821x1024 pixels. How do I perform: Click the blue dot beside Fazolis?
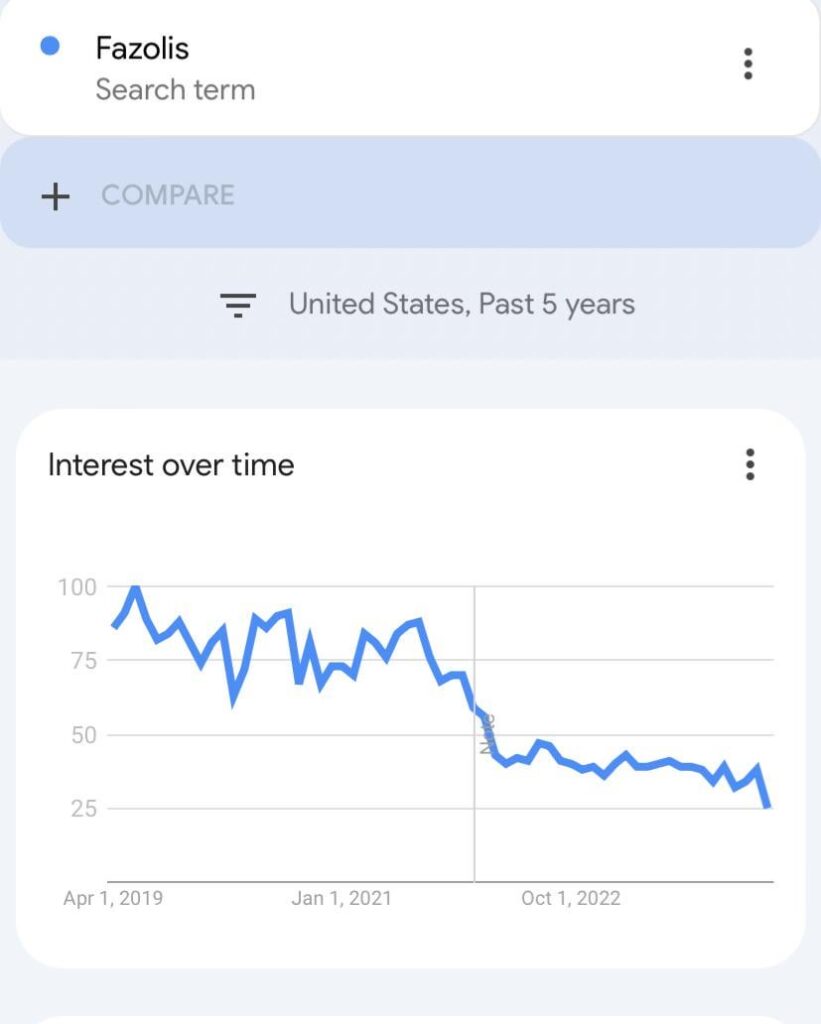[49, 46]
